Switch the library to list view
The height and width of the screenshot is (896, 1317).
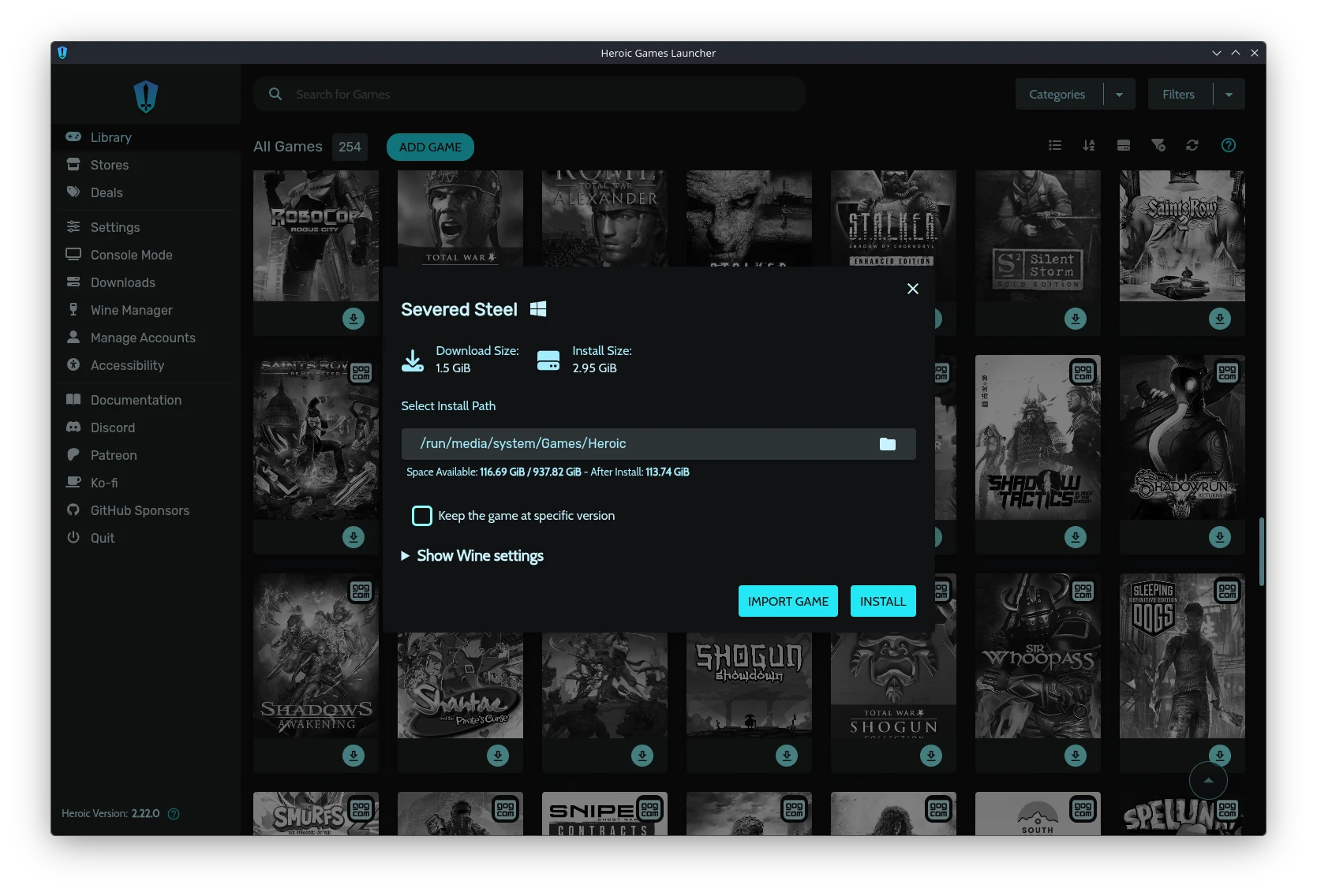1055,145
